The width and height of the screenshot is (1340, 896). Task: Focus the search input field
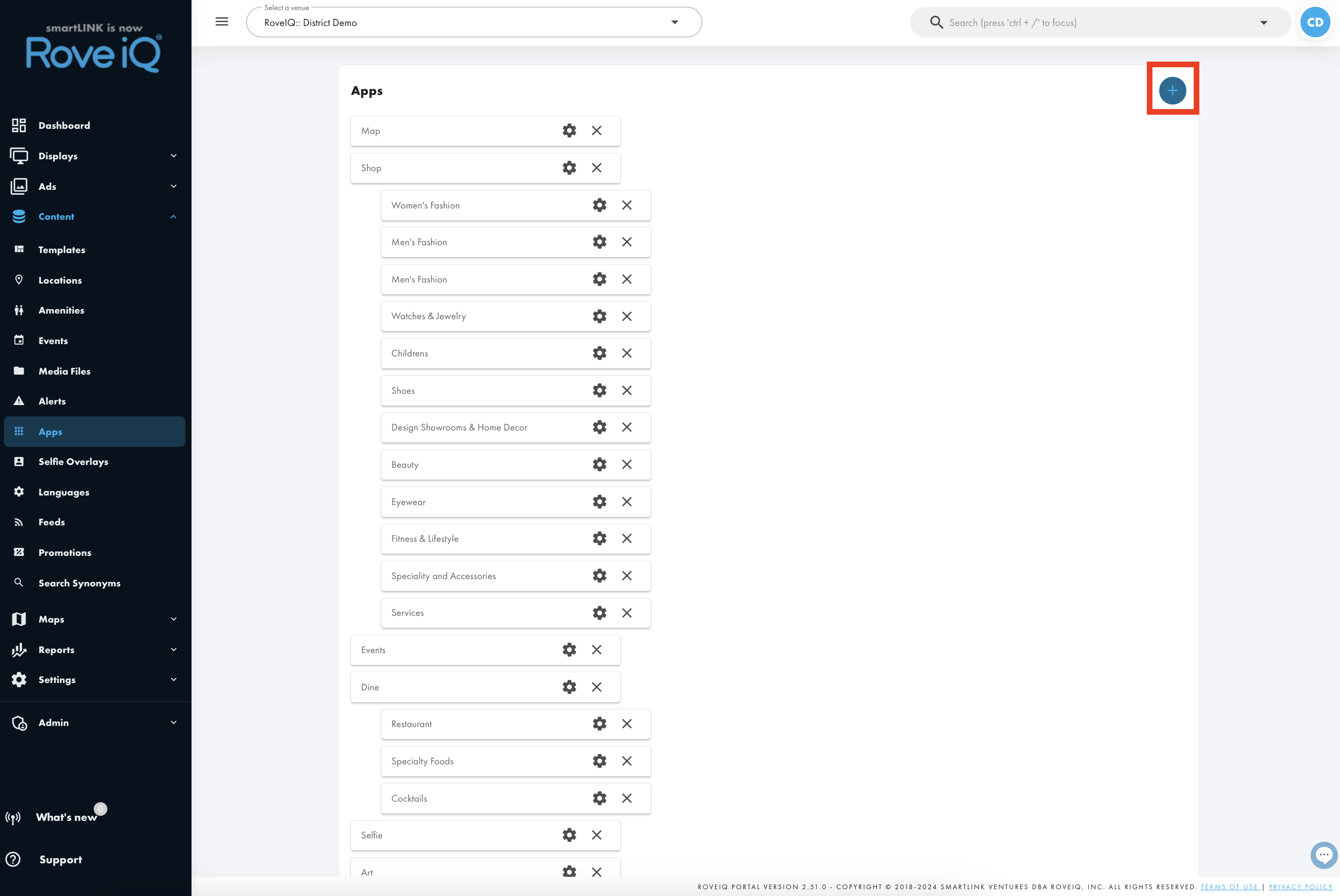pos(1100,22)
